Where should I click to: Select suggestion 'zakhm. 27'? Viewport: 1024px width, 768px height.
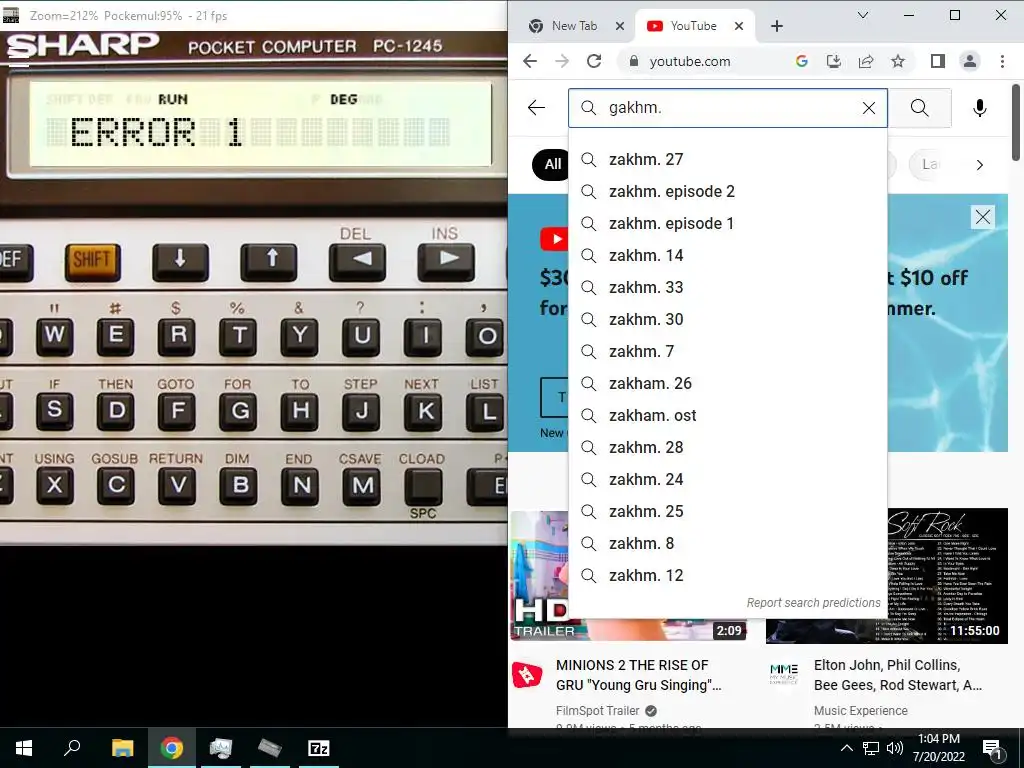pyautogui.click(x=728, y=159)
